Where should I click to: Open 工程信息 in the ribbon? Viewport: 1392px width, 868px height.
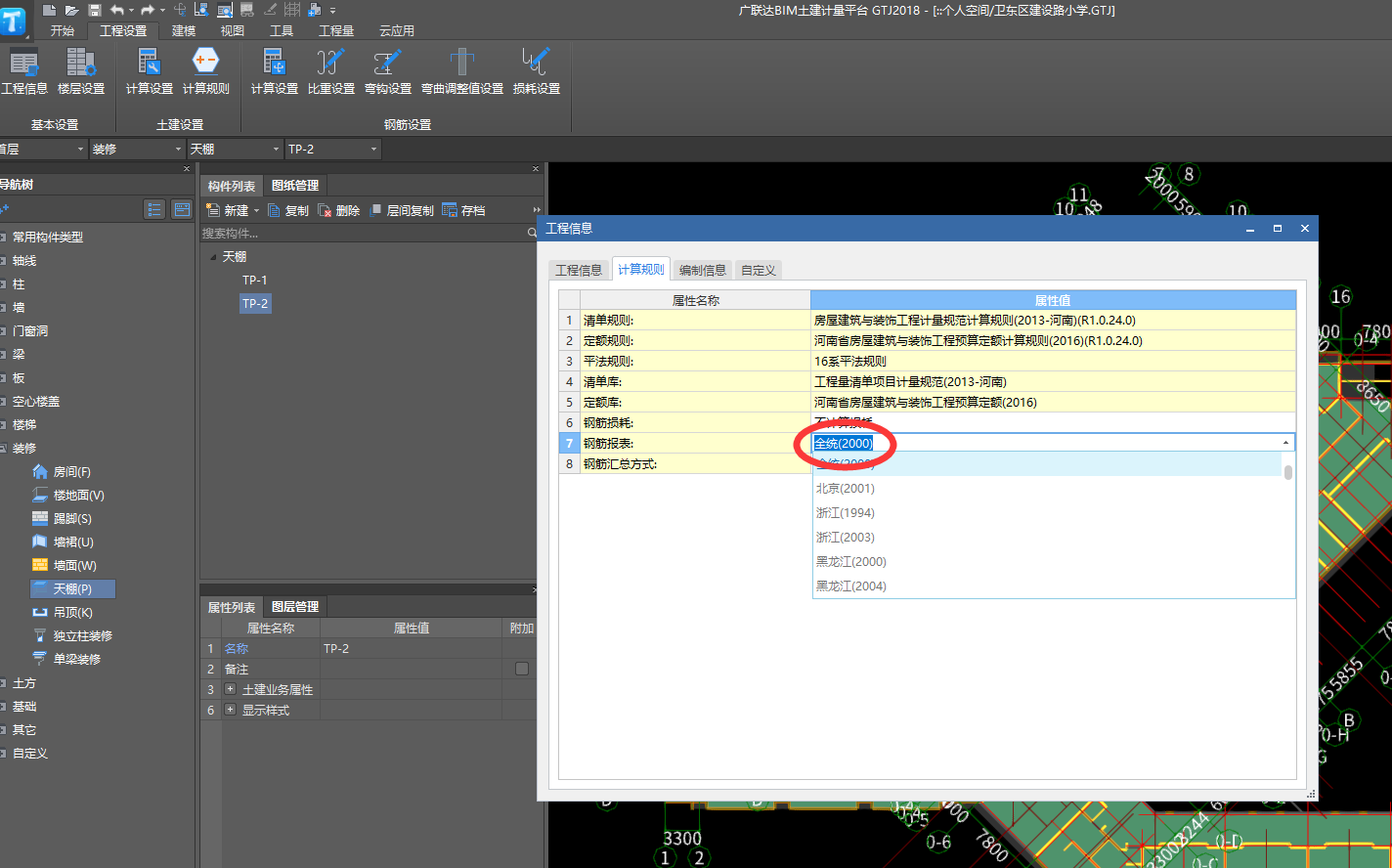tap(23, 71)
